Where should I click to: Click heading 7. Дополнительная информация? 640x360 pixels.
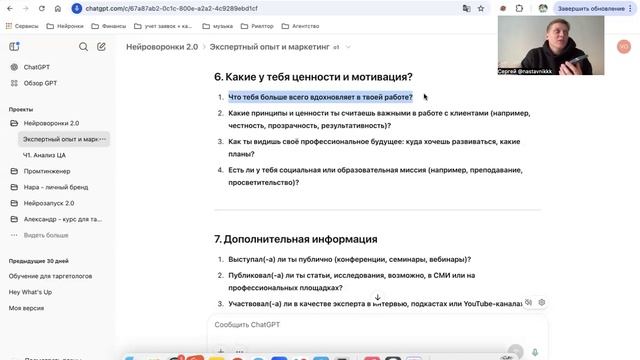[296, 239]
